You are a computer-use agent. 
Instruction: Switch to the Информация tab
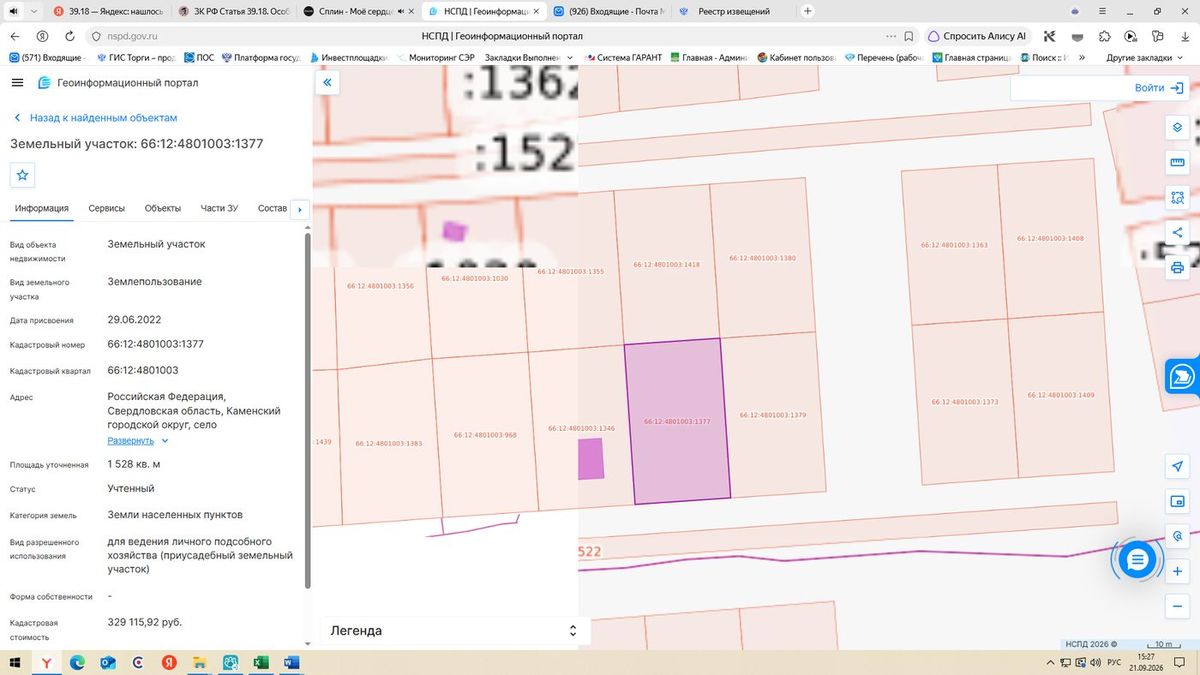coord(42,208)
